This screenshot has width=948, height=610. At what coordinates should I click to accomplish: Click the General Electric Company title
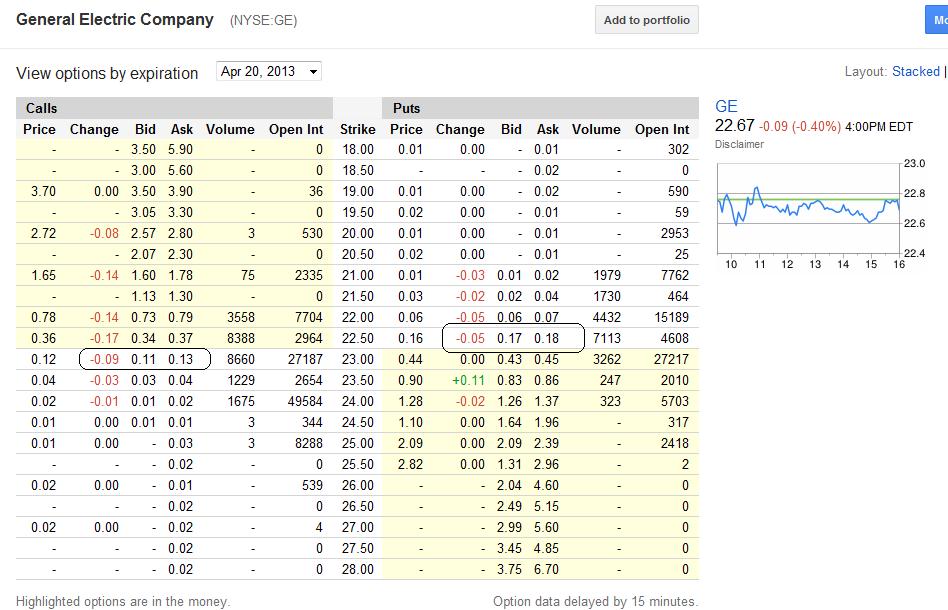pos(115,19)
